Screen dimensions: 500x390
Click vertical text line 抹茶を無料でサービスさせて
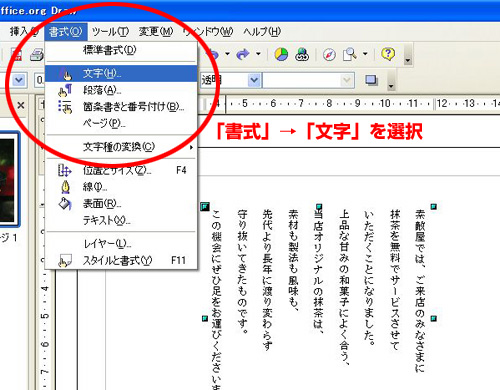(x=394, y=280)
